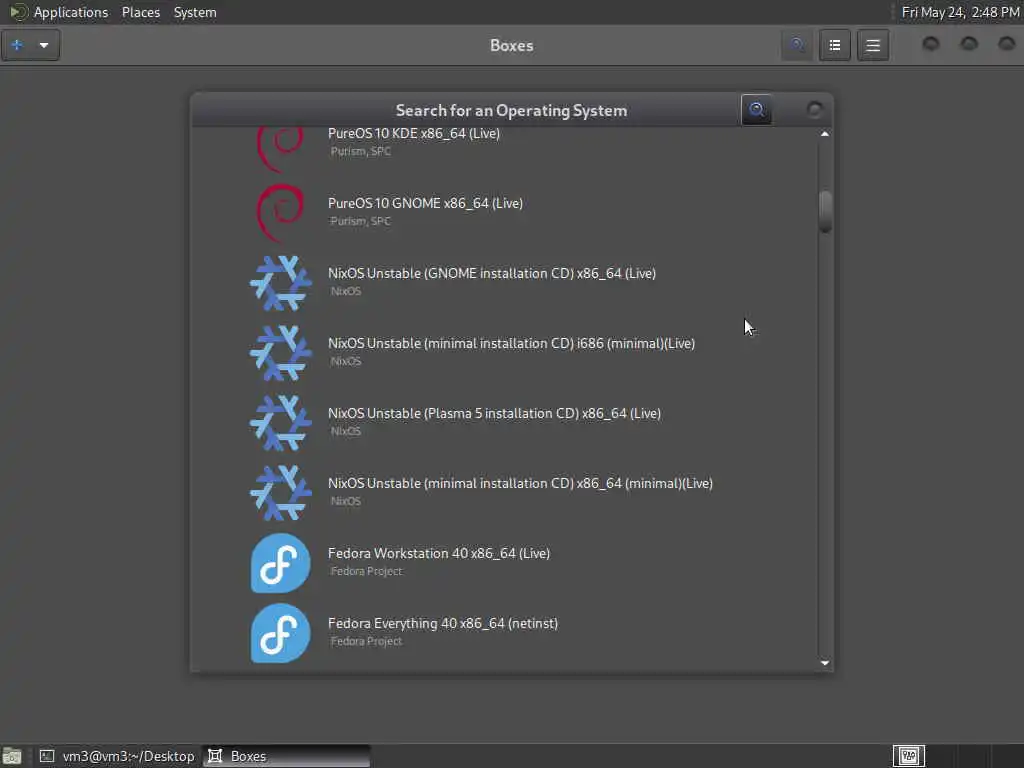Click the Fedora Everything 40 logo

click(280, 632)
